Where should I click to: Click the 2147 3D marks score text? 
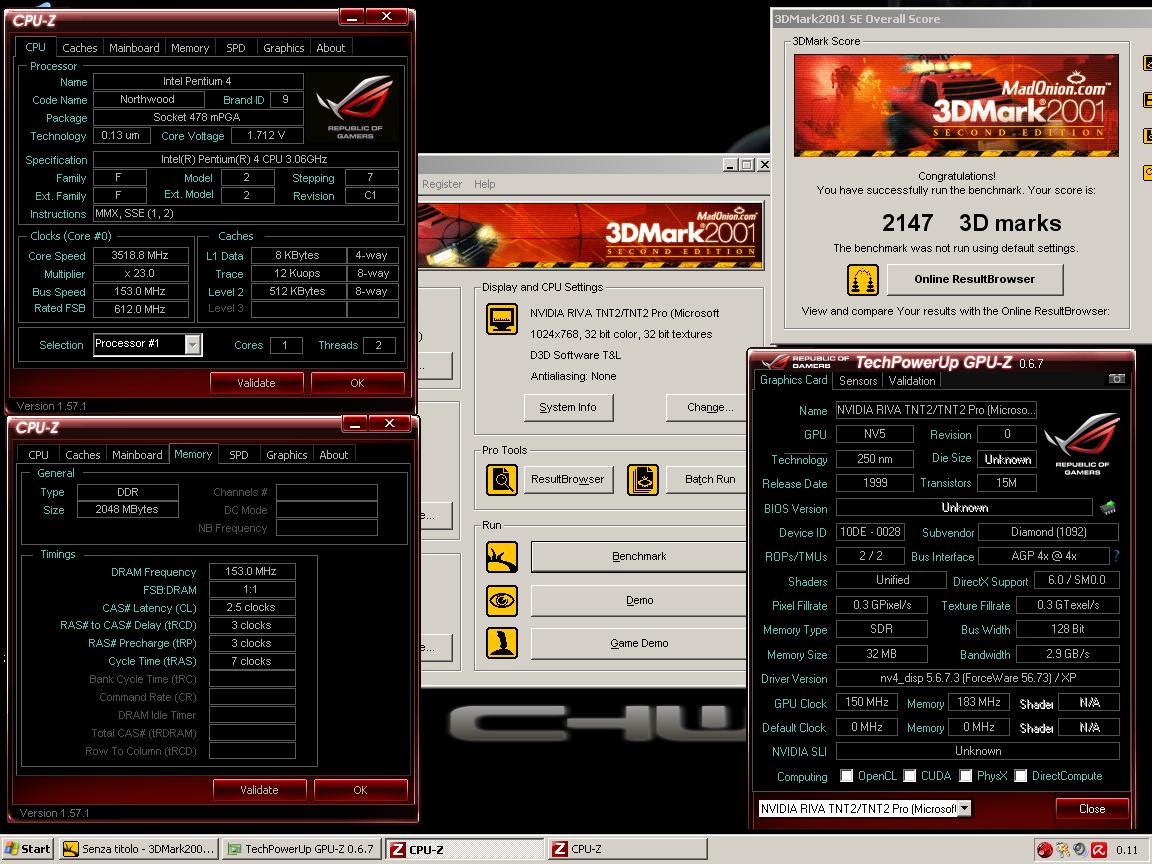click(971, 223)
